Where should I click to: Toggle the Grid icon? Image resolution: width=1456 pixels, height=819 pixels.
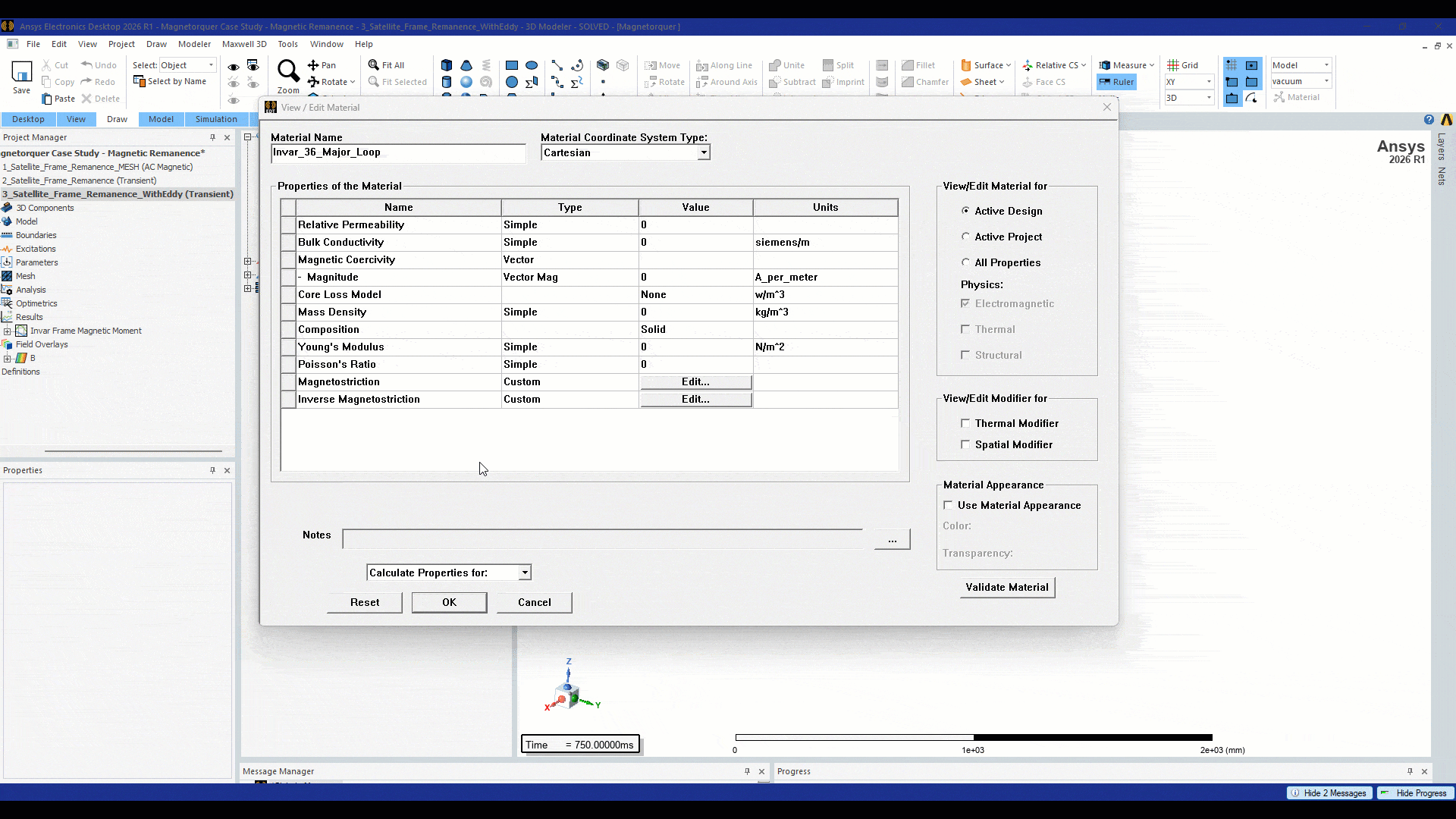[1173, 65]
